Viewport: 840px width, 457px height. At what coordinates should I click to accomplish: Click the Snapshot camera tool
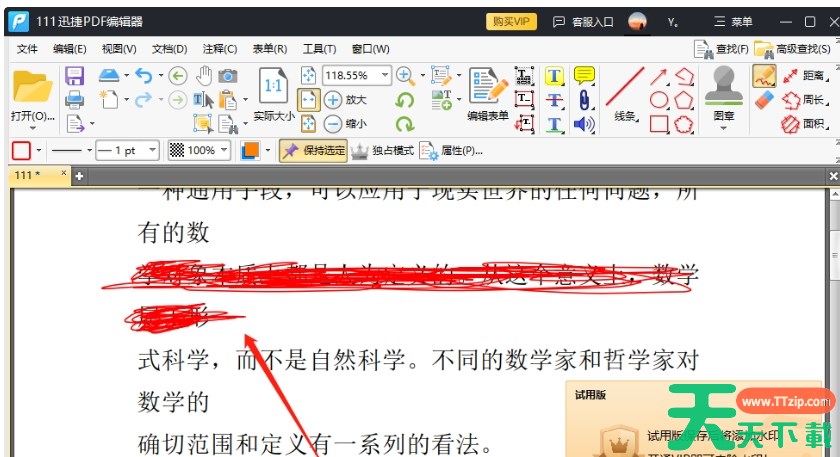click(x=228, y=76)
